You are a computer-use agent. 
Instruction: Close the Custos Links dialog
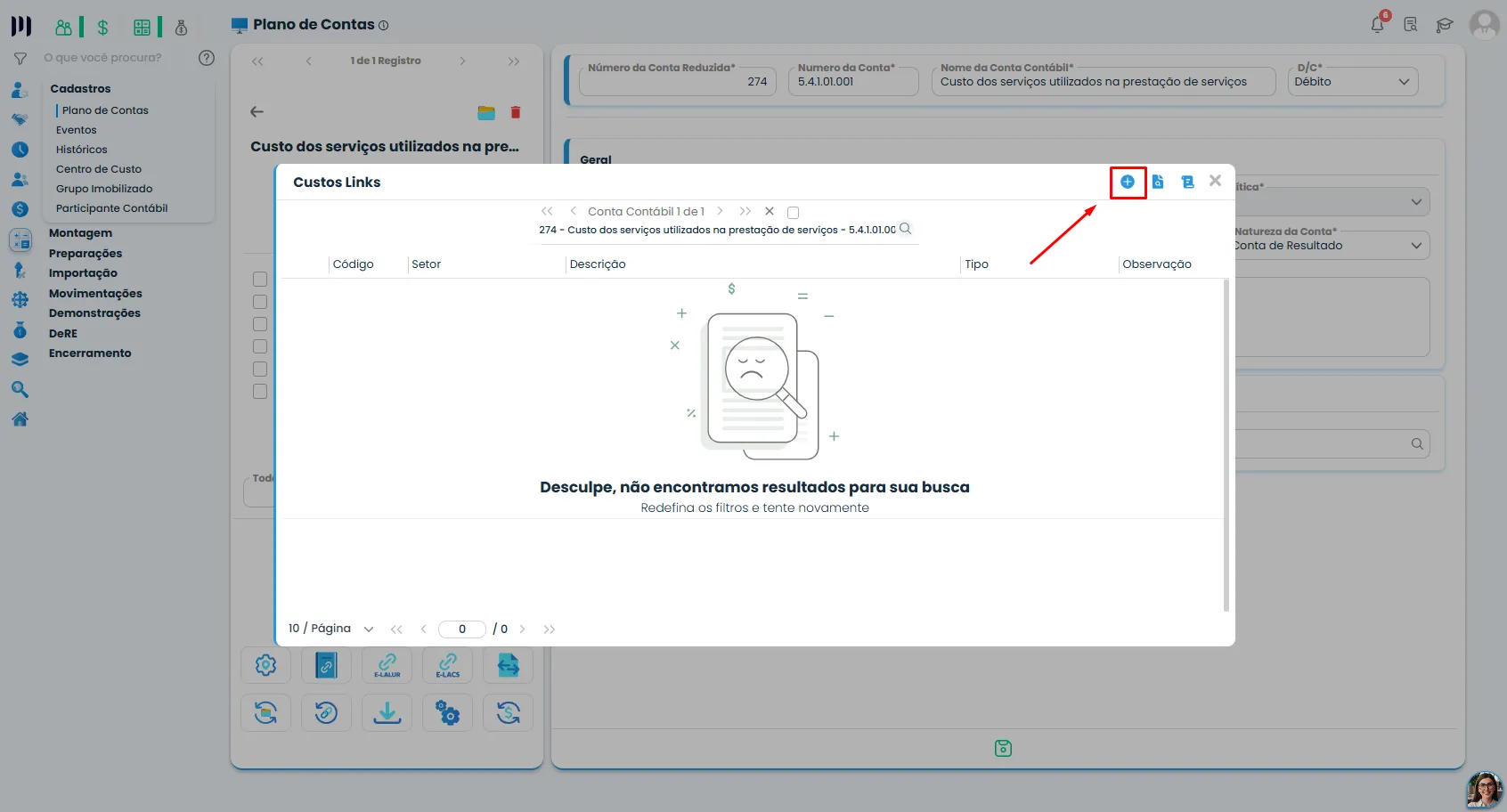pyautogui.click(x=1215, y=181)
